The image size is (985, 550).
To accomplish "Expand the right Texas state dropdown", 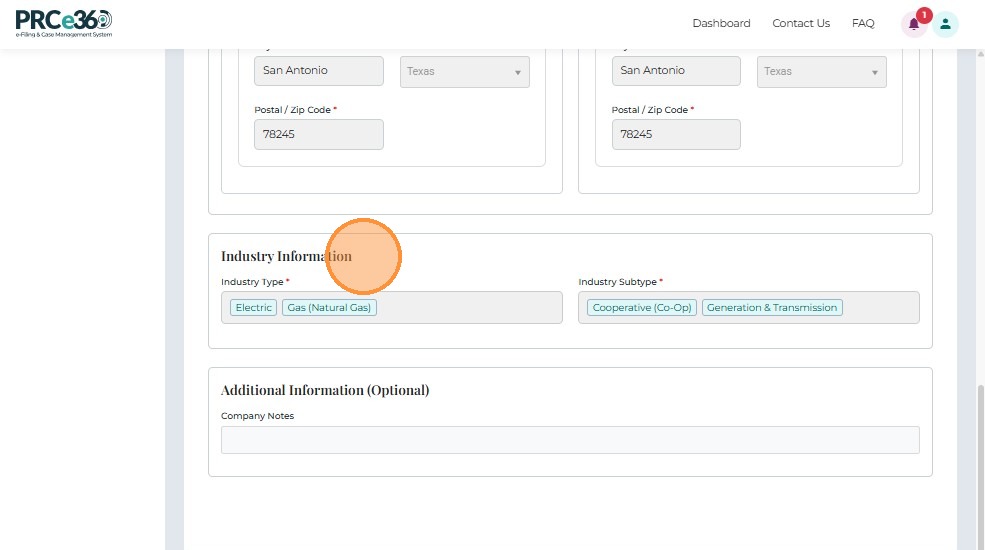I will (822, 72).
